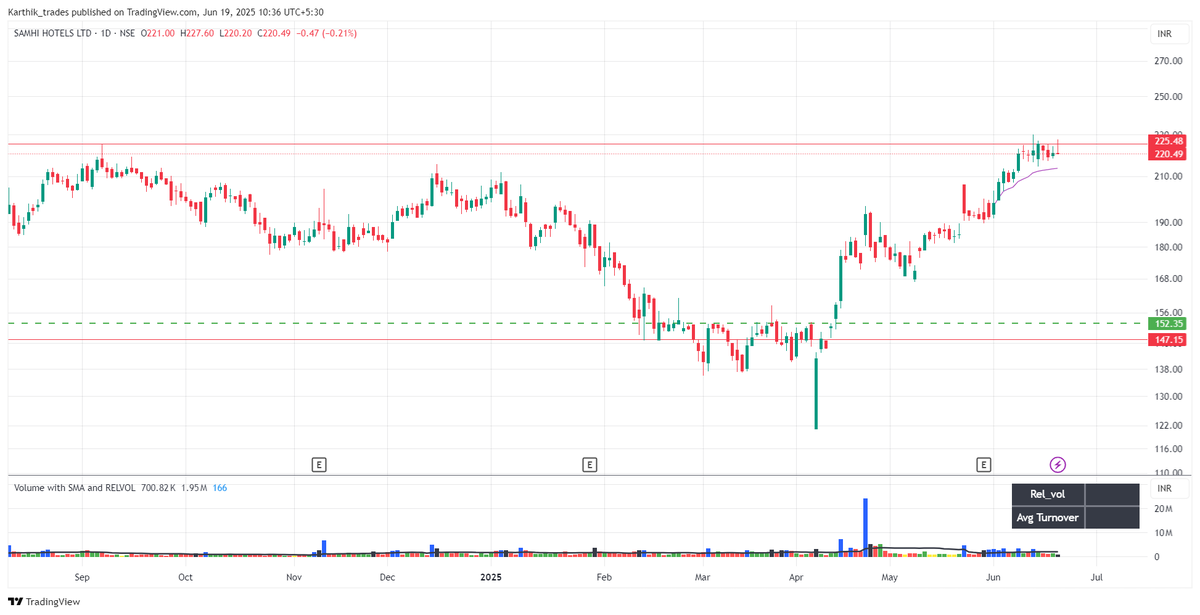Click the O221.00 open value
The width and height of the screenshot is (1200, 615).
[158, 33]
